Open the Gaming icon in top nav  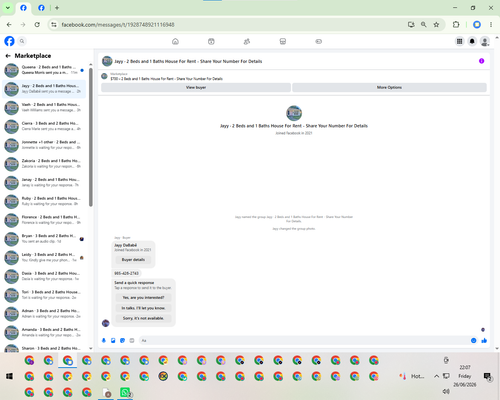click(x=318, y=41)
